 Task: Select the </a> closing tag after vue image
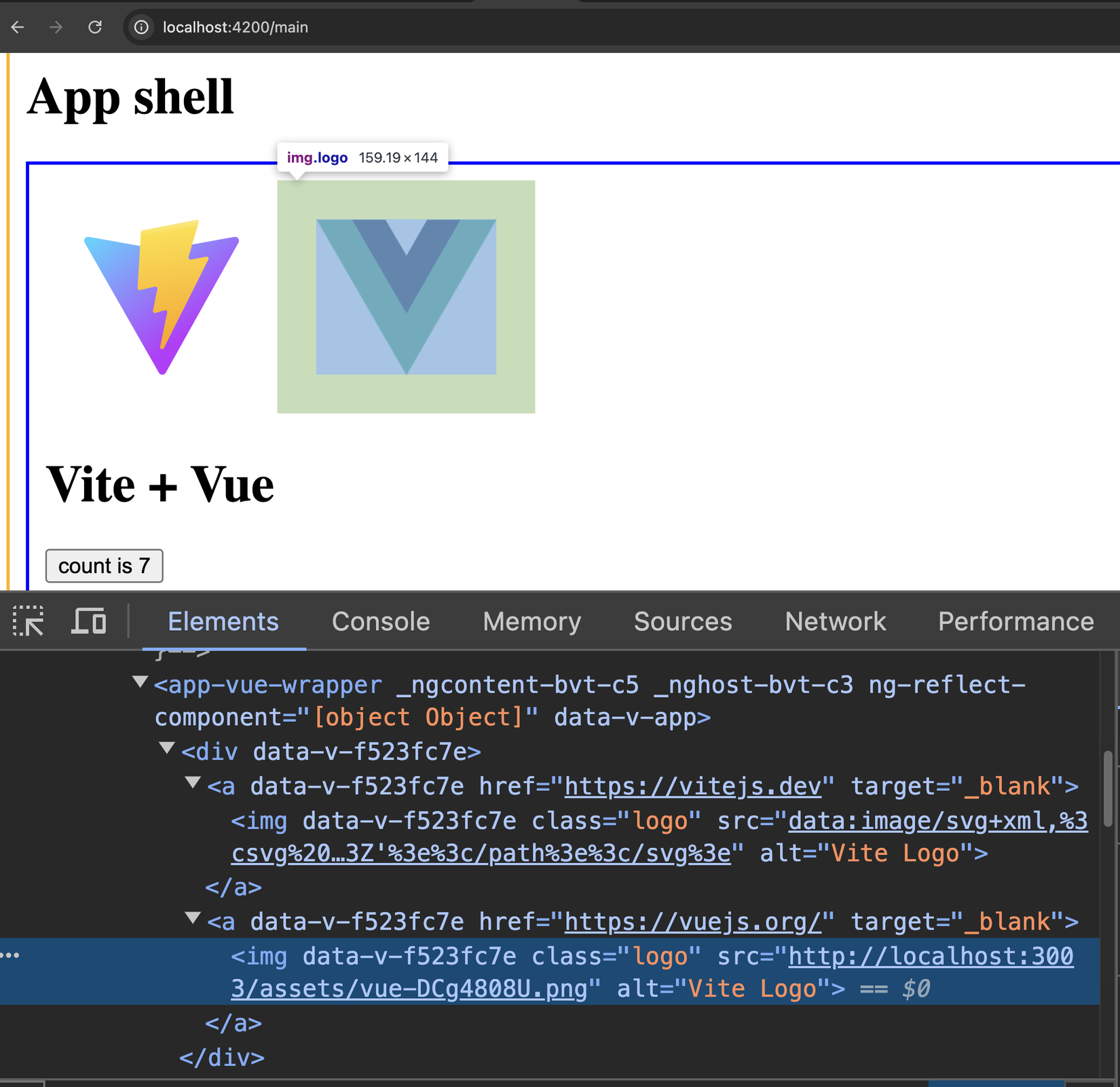pyautogui.click(x=234, y=1022)
